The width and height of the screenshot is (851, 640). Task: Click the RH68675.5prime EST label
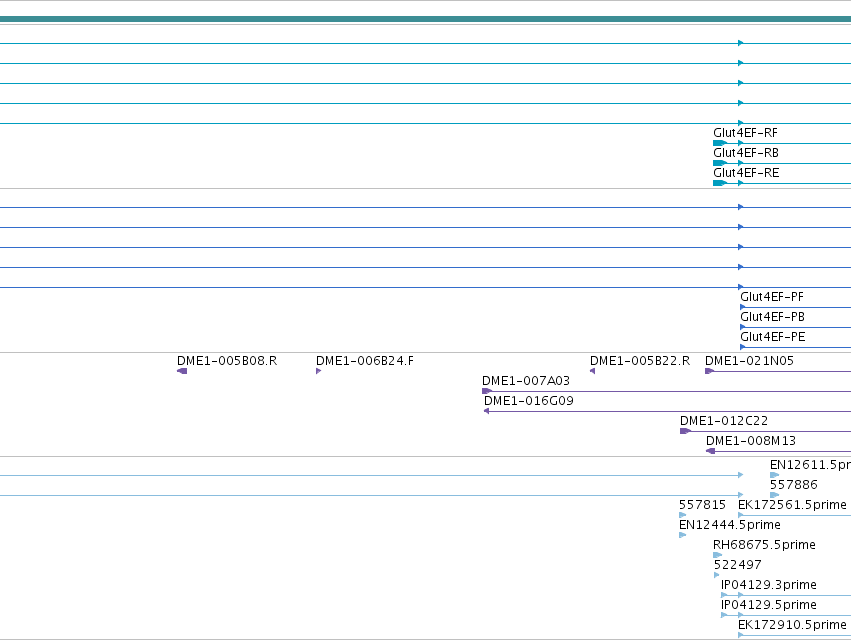[764, 546]
